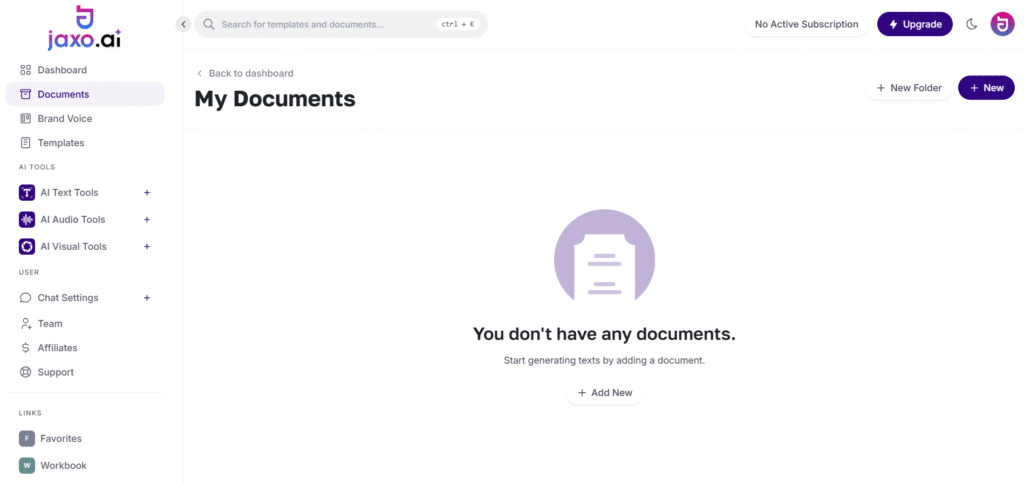Focus the templates and documents search field

[x=341, y=24]
